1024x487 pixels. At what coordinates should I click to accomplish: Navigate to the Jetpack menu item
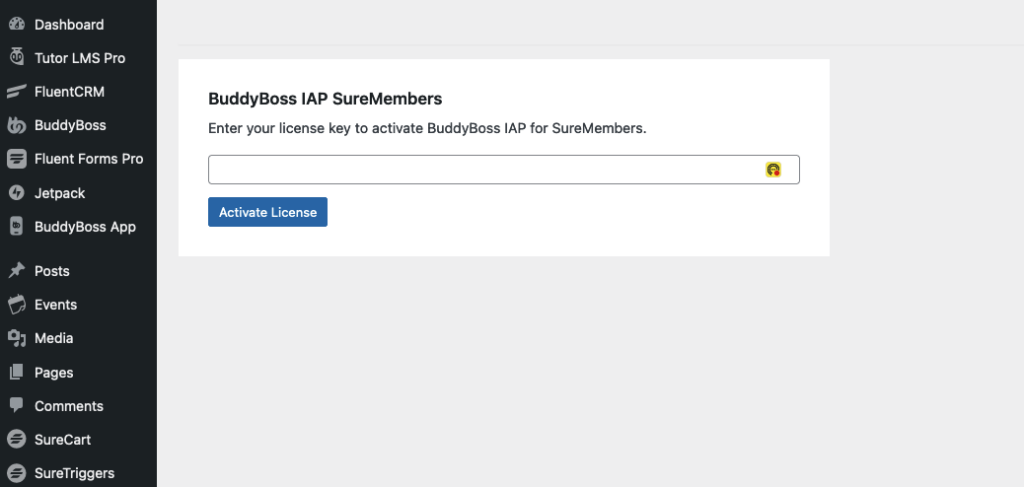[59, 193]
